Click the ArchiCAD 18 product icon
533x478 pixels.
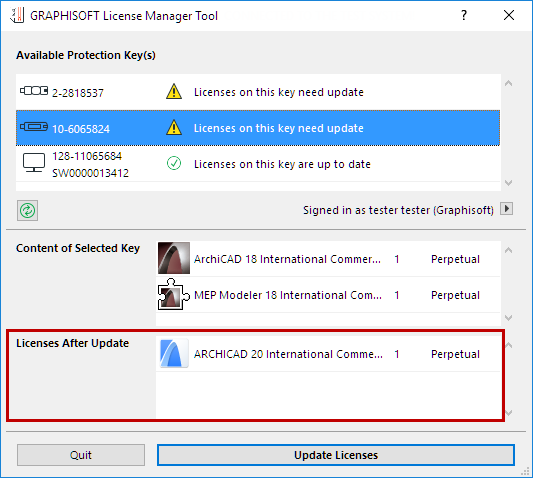click(x=174, y=258)
